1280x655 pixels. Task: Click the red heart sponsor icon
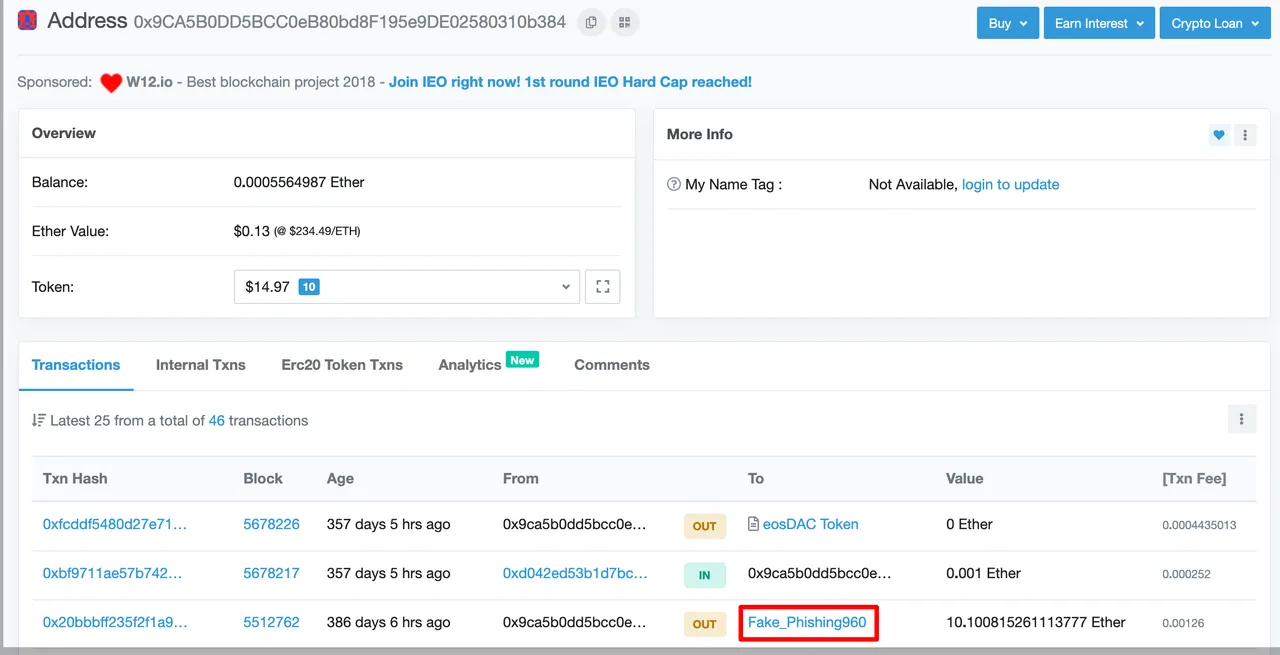(110, 83)
